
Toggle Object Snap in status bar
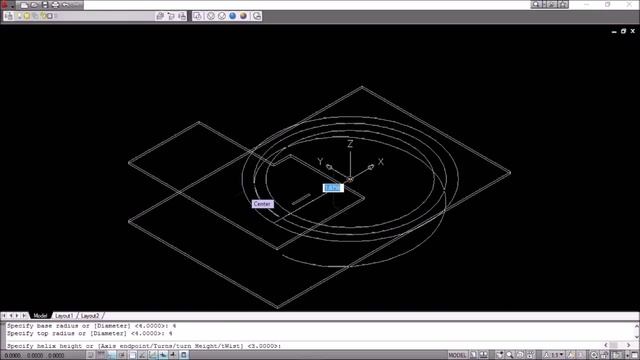tap(132, 355)
